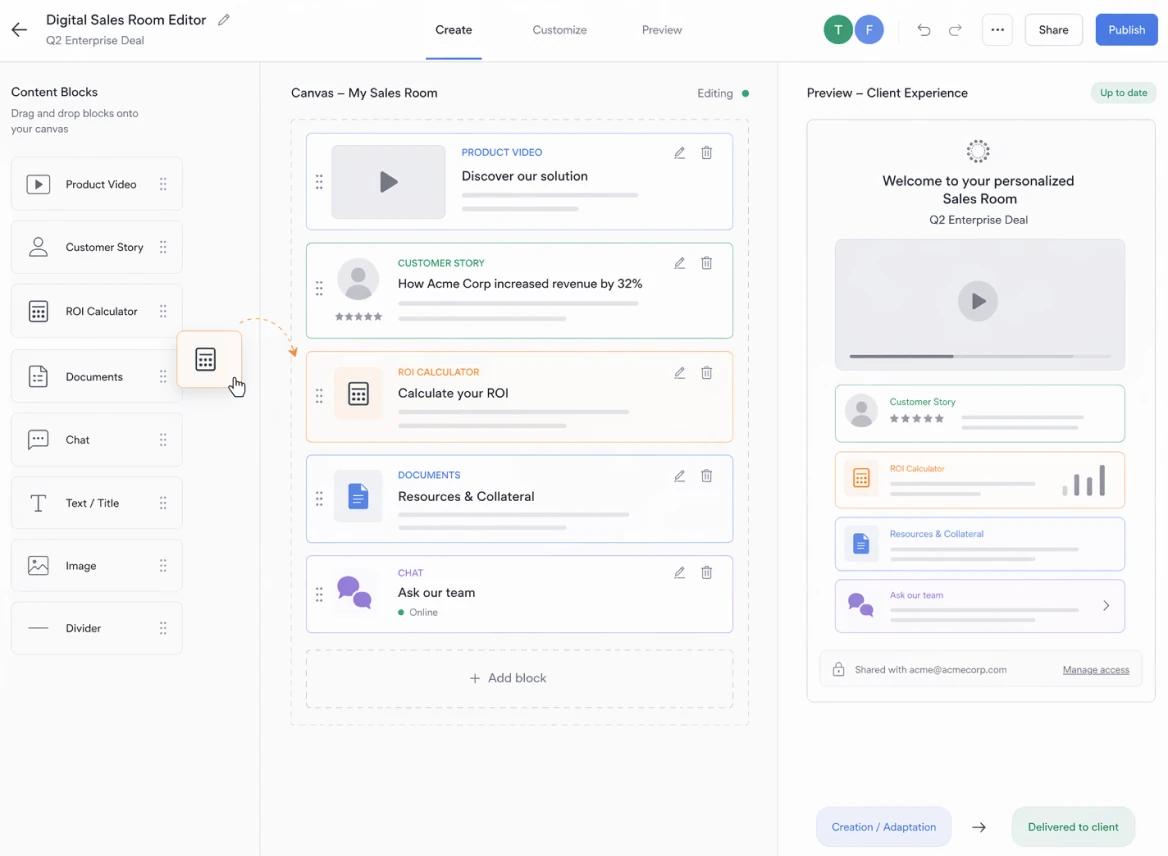The width and height of the screenshot is (1168, 856).
Task: Delete the ROI Calculator canvas block
Action: pos(706,372)
